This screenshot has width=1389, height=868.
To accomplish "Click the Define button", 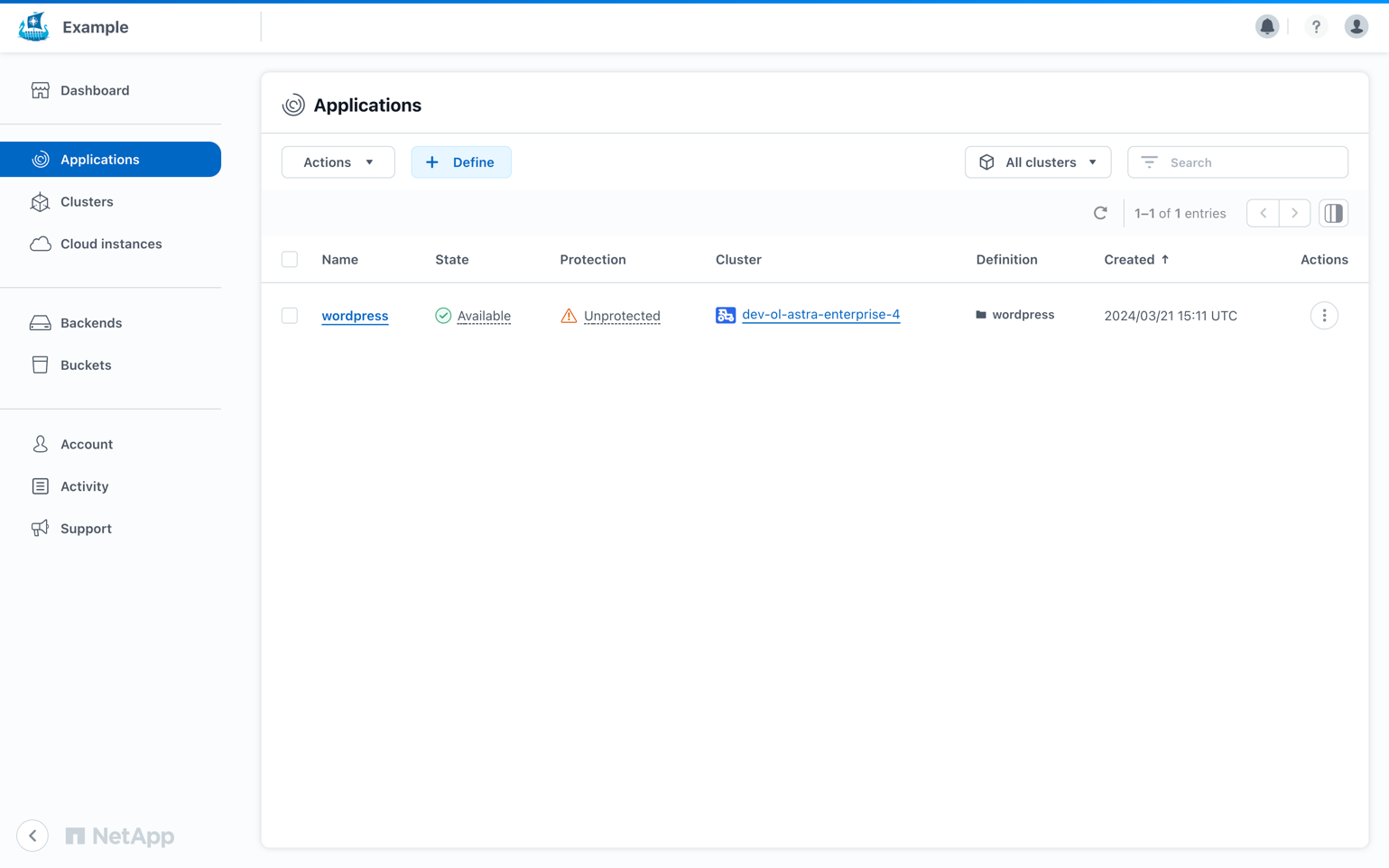I will point(461,162).
